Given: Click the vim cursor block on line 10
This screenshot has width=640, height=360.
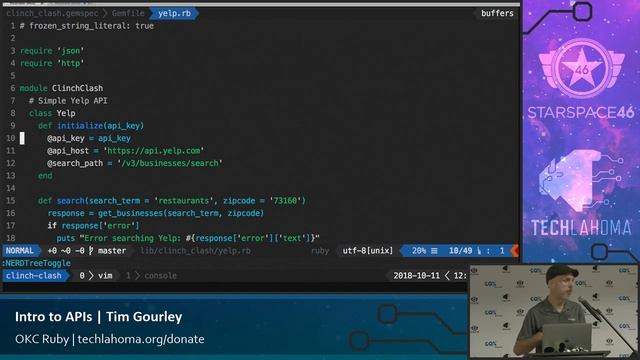Looking at the screenshot, I should [x=22, y=138].
